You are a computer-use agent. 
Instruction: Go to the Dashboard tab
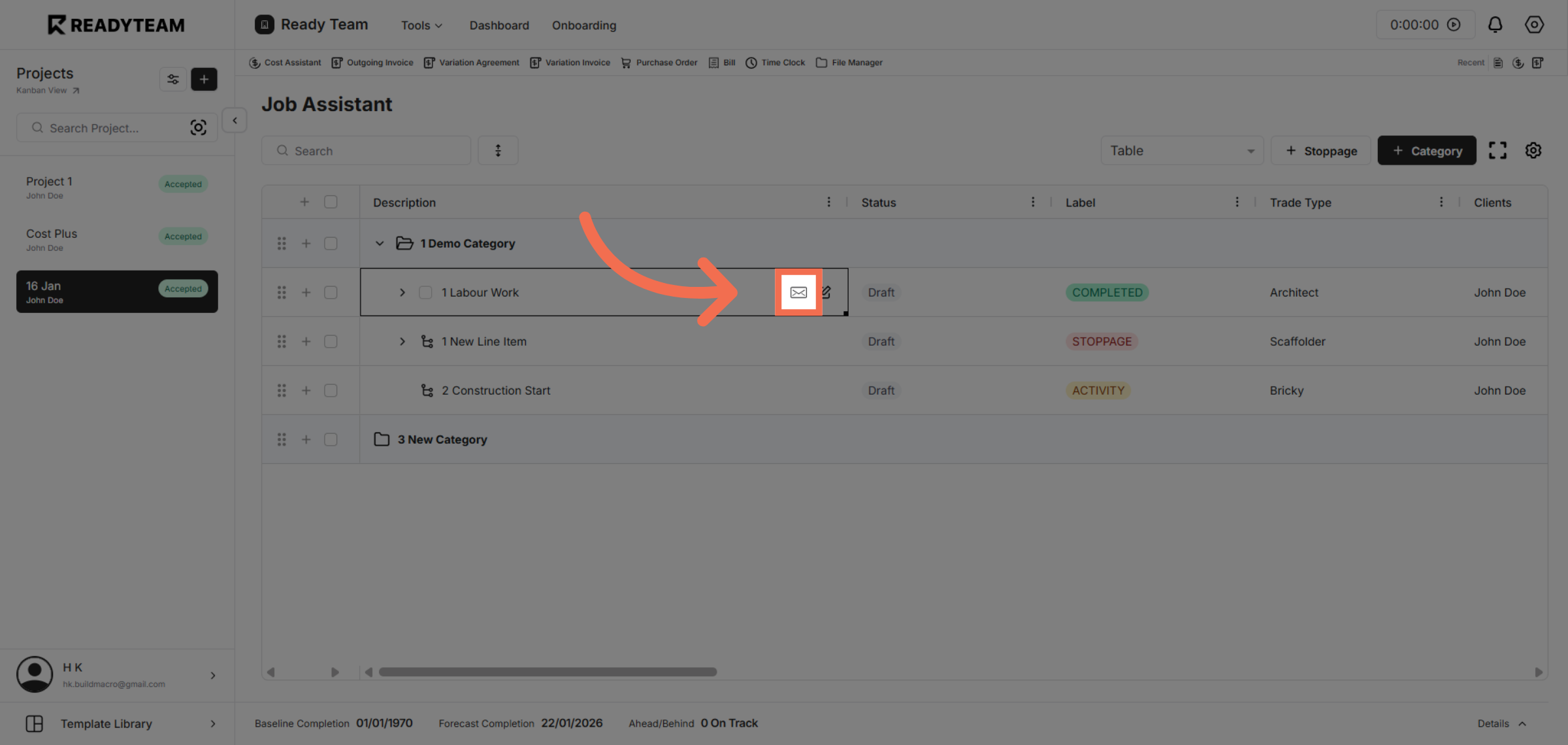pyautogui.click(x=499, y=25)
